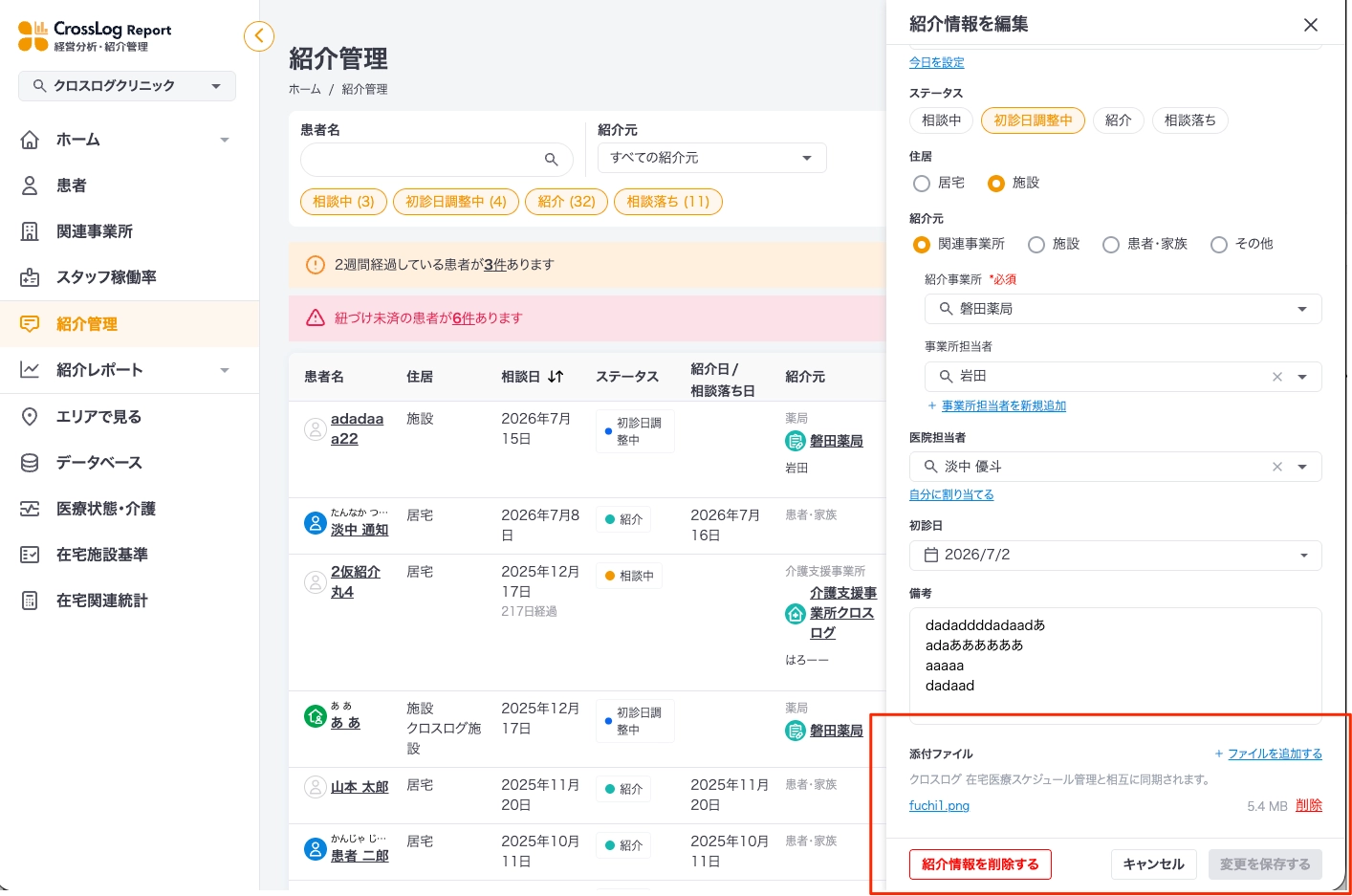Expand the ホーム sidebar submenu arrow

click(225, 140)
